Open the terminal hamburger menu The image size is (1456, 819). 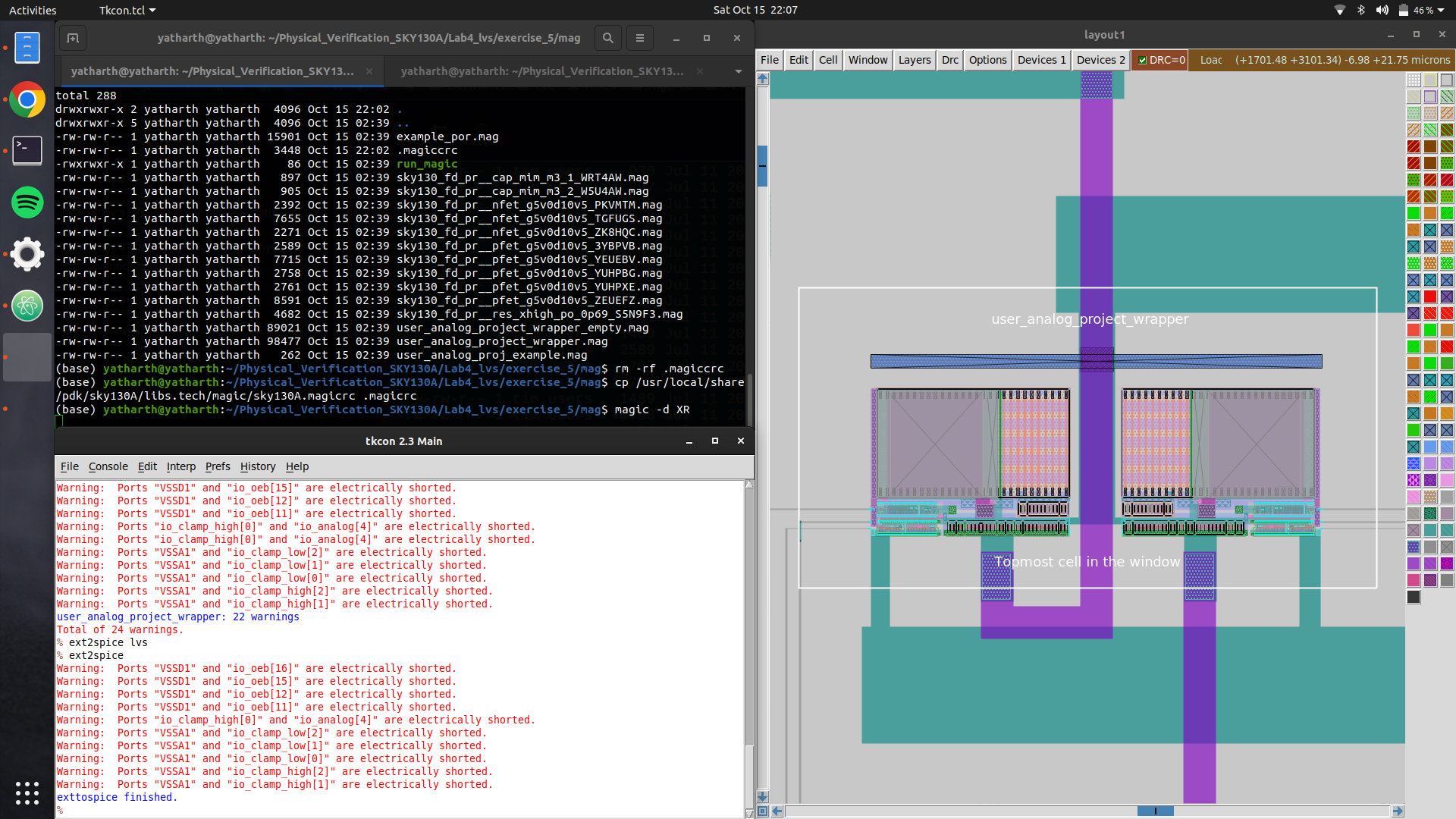[640, 38]
